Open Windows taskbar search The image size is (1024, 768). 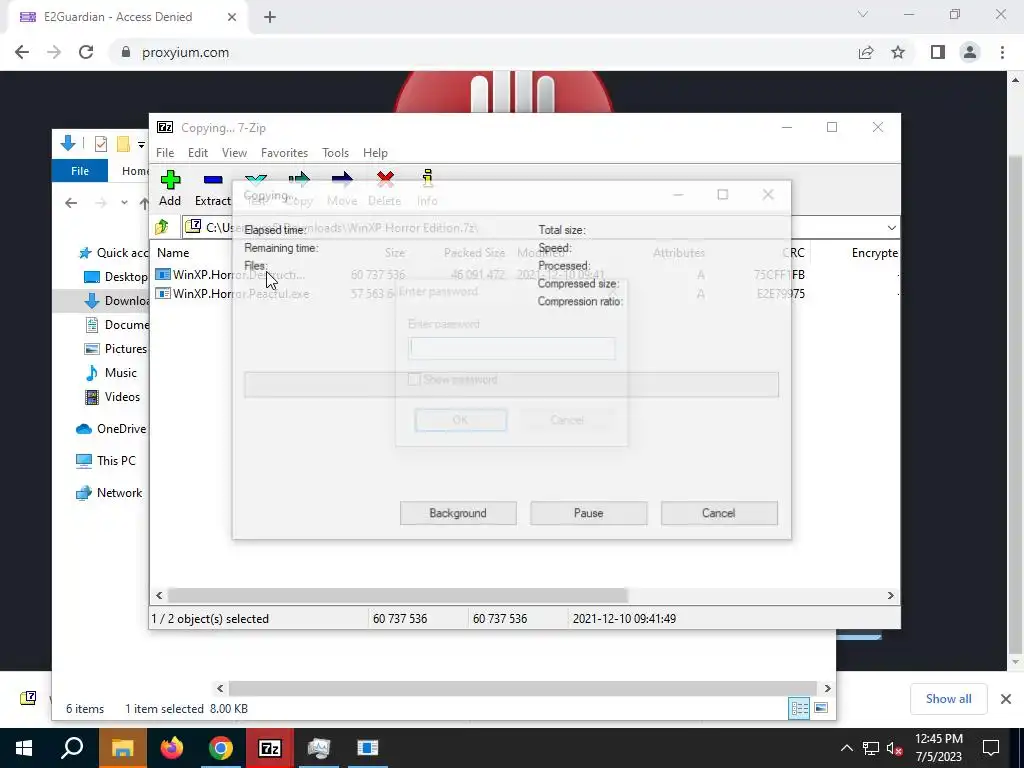72,748
